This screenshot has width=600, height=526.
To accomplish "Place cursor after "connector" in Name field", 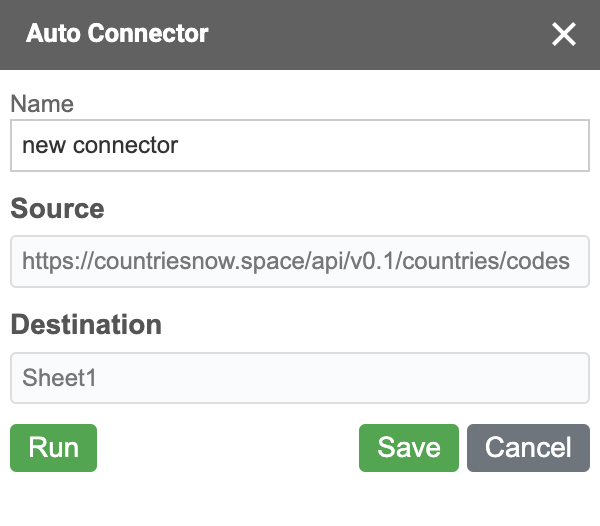I will pos(180,145).
